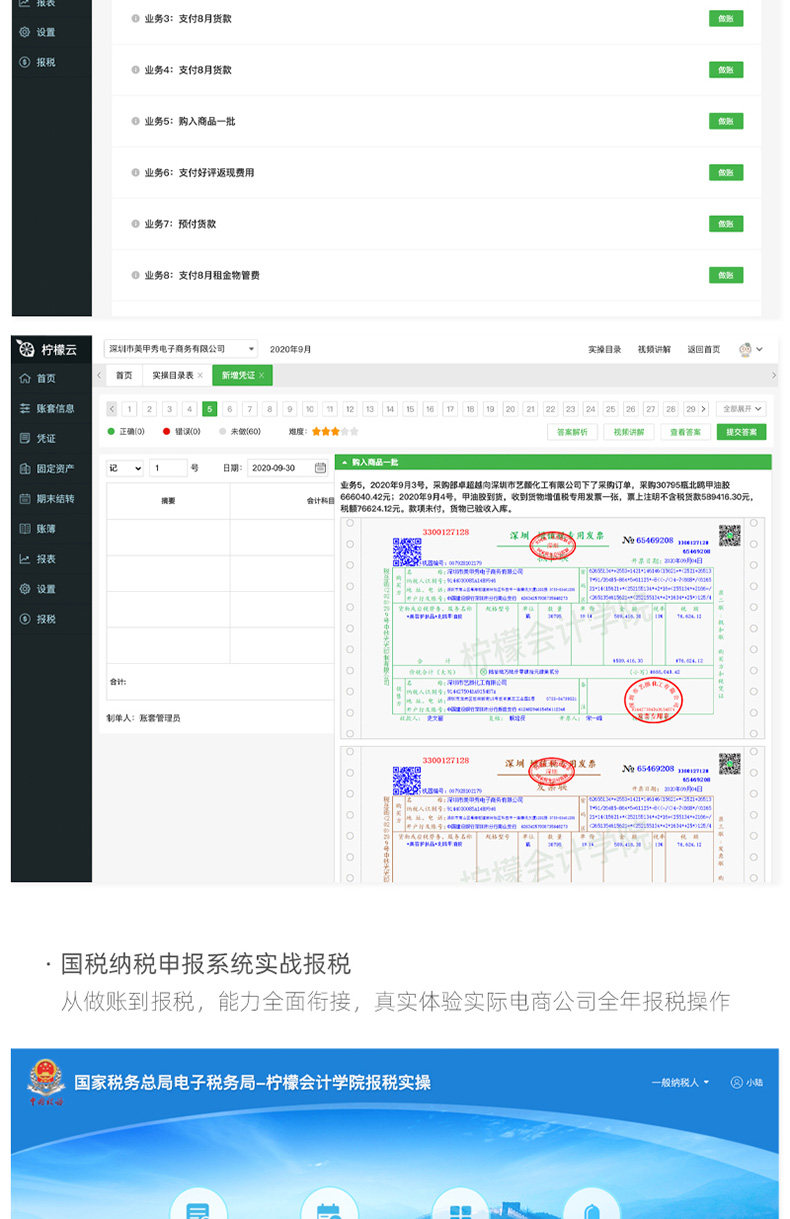Click the info icon beside 业务4
The height and width of the screenshot is (1219, 790).
pyautogui.click(x=136, y=70)
